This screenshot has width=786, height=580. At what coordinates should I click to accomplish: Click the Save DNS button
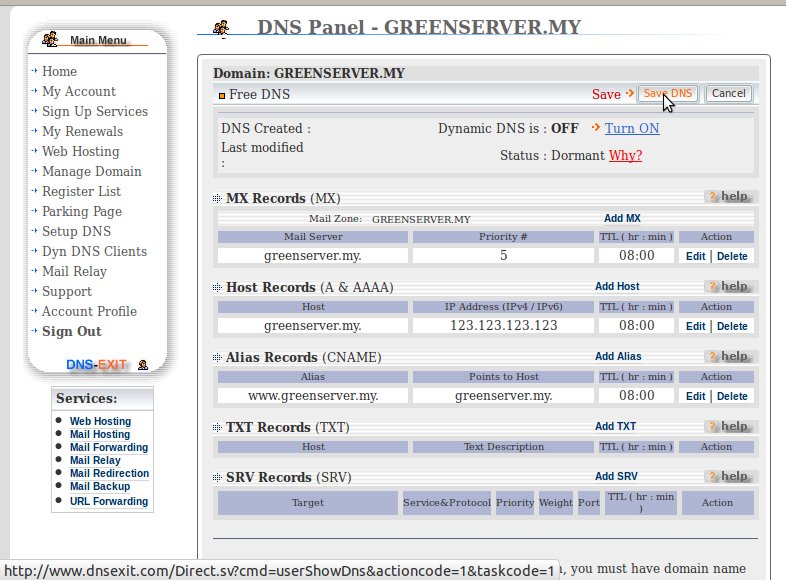(668, 93)
